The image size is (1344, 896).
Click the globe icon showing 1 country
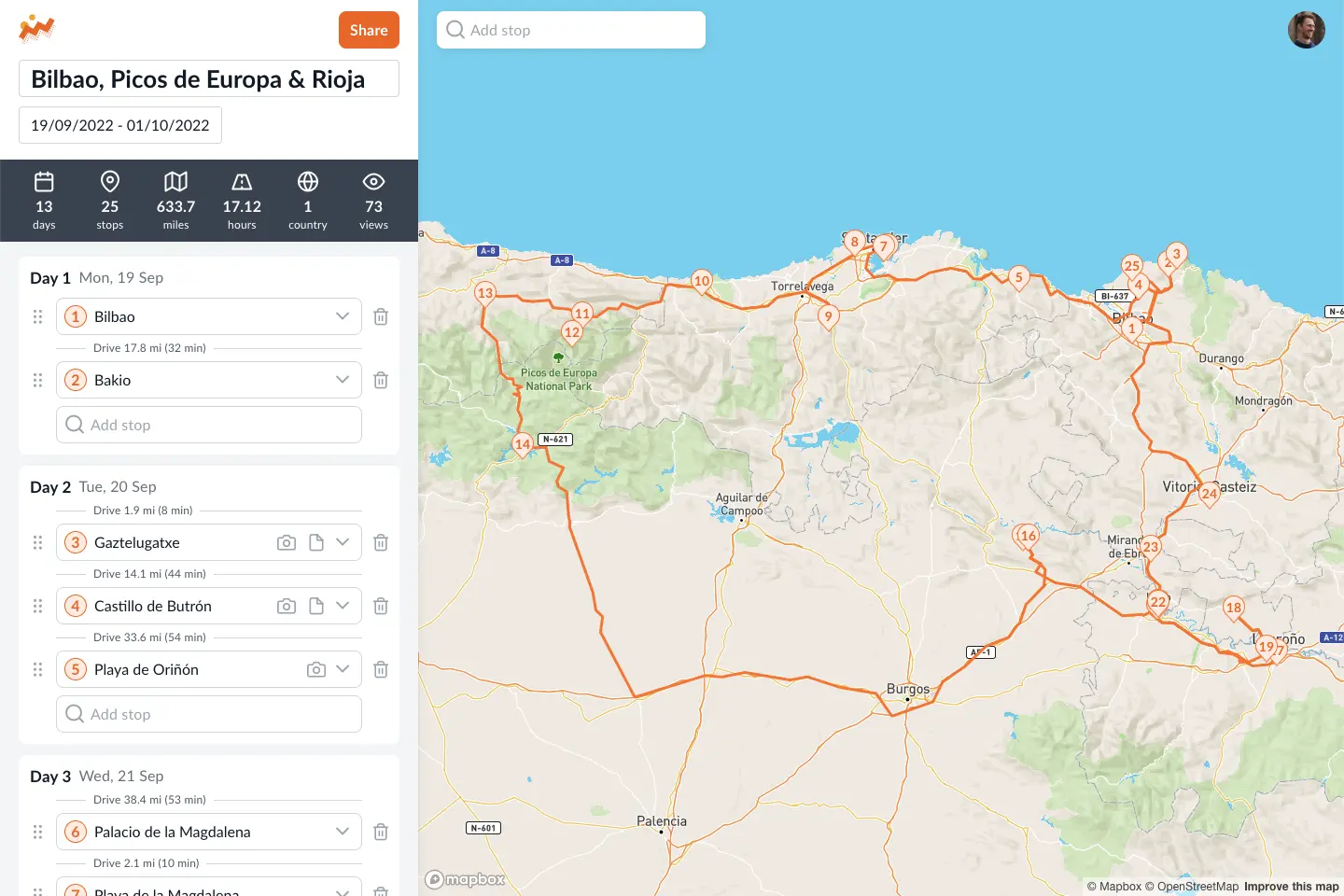[308, 182]
